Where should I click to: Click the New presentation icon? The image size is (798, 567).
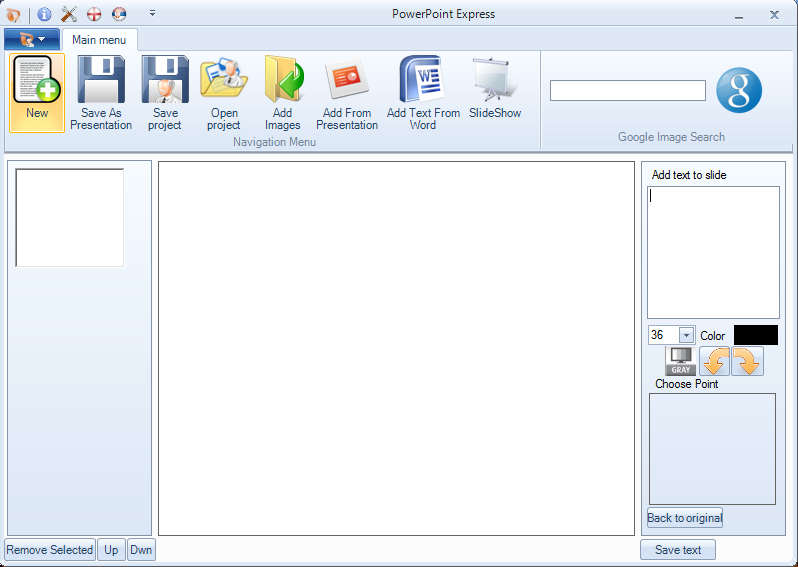point(37,81)
